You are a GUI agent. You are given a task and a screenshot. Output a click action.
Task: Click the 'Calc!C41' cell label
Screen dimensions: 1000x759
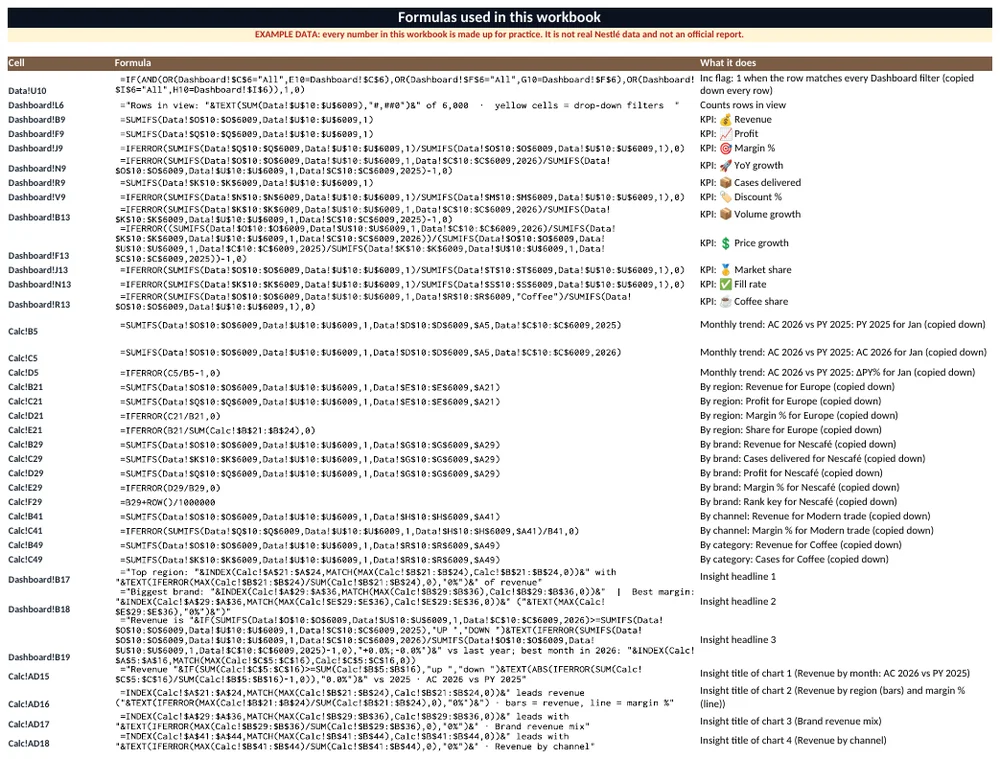click(26, 531)
